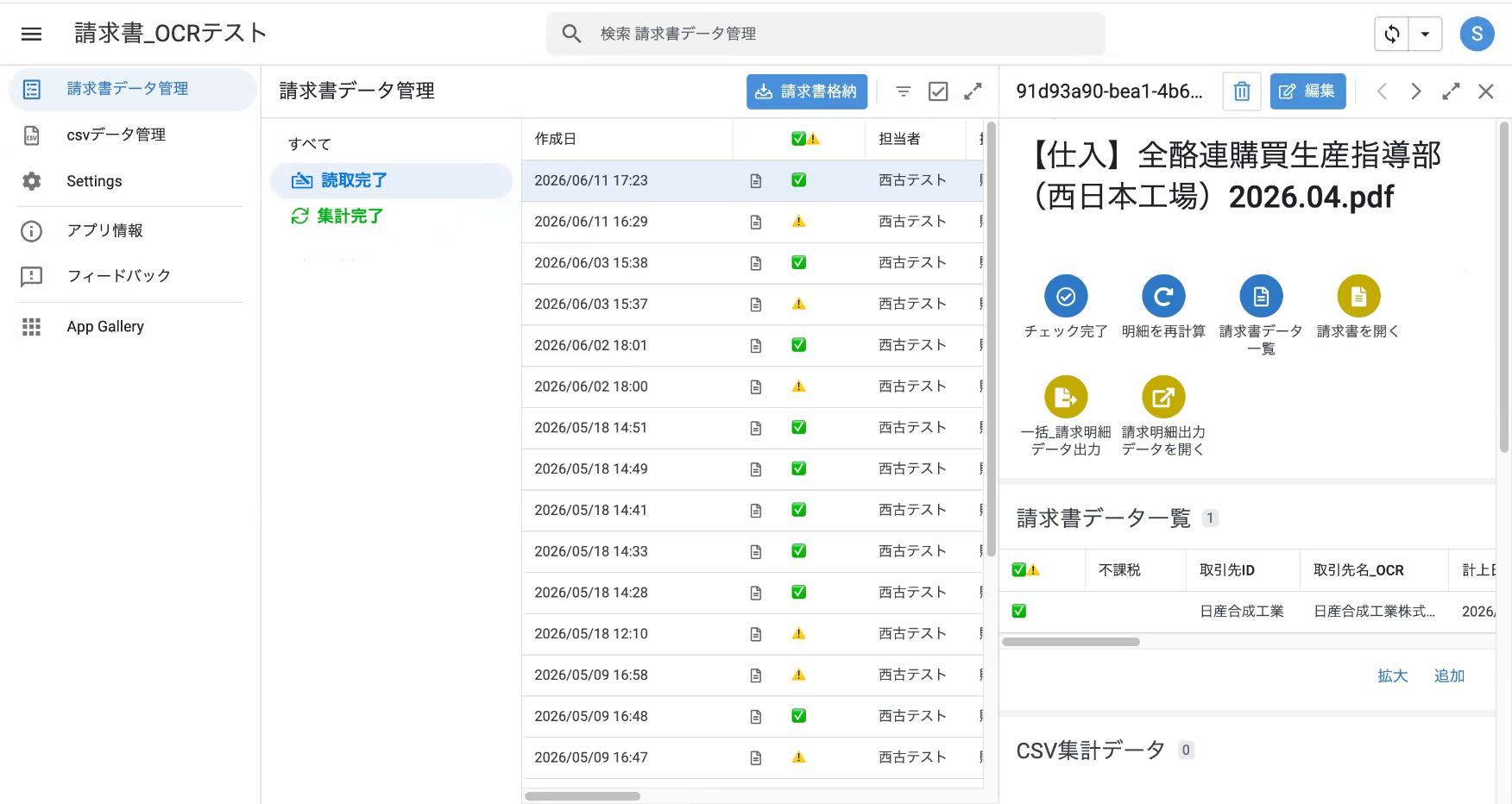Sort by the 作成日 column header
The height and width of the screenshot is (804, 1512).
[555, 139]
